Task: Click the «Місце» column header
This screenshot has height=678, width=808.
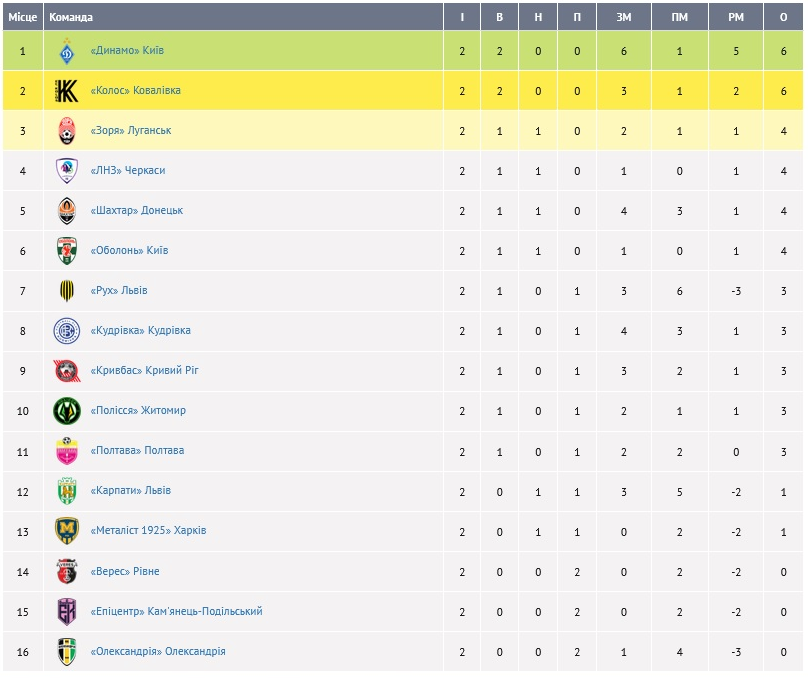Action: click(22, 17)
